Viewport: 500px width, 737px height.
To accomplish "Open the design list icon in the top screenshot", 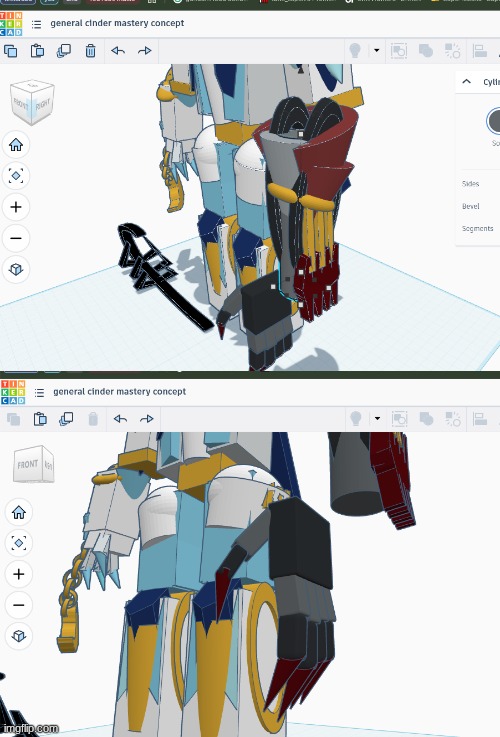I will [x=36, y=24].
